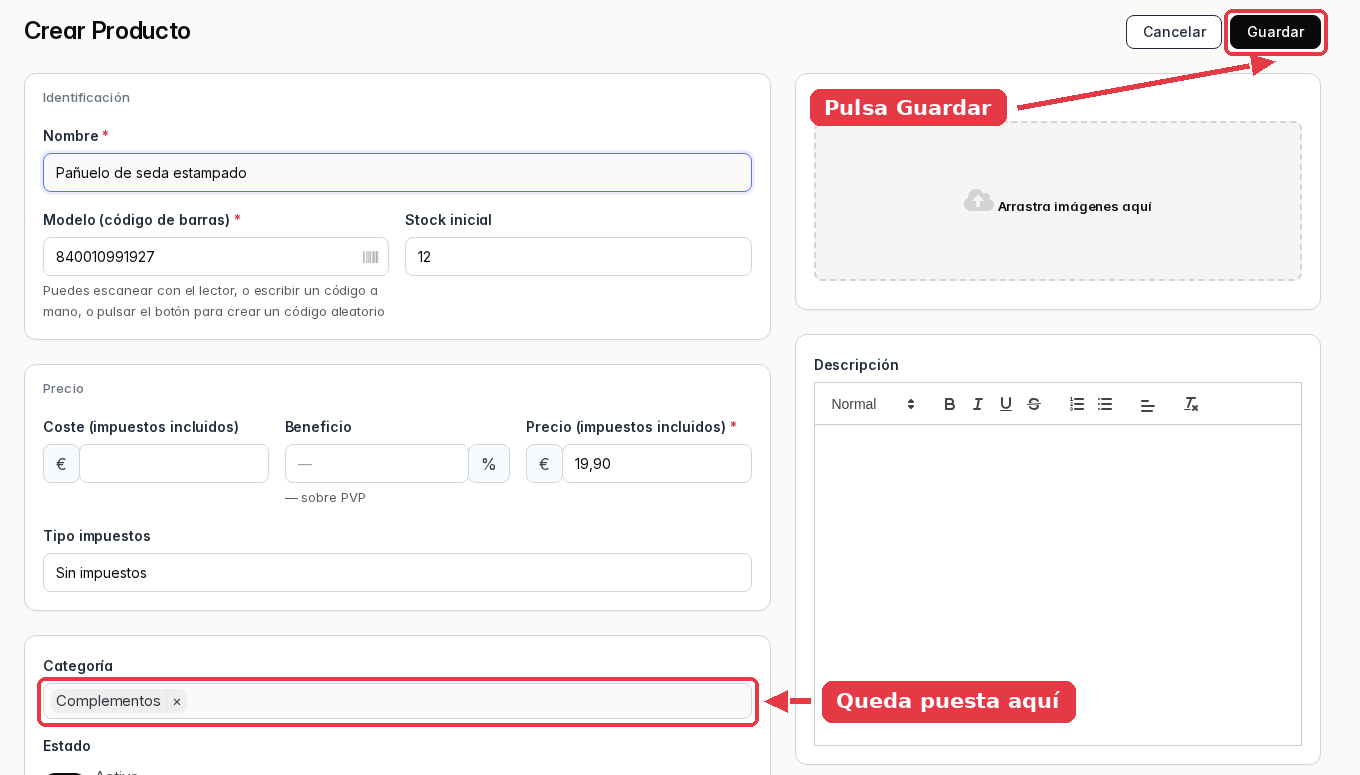Viewport: 1360px width, 775px height.
Task: Click the Modelo barcode input field
Action: coord(216,257)
